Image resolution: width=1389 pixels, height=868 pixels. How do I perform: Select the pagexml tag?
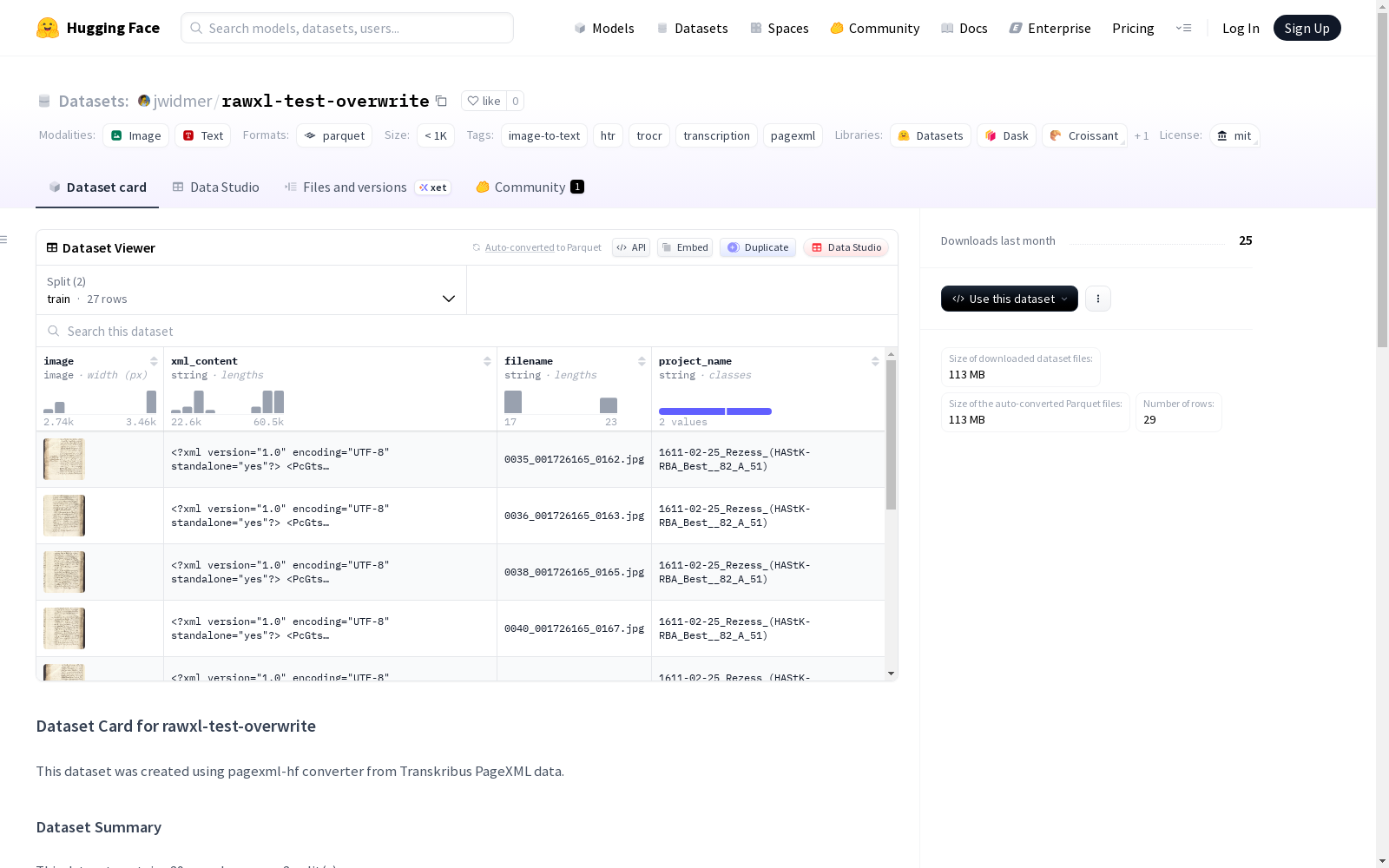point(793,135)
